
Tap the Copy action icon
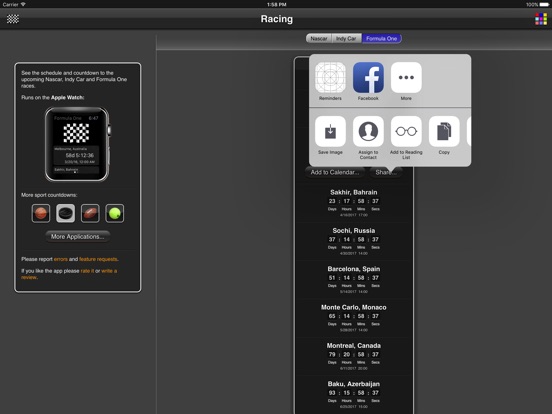point(444,131)
